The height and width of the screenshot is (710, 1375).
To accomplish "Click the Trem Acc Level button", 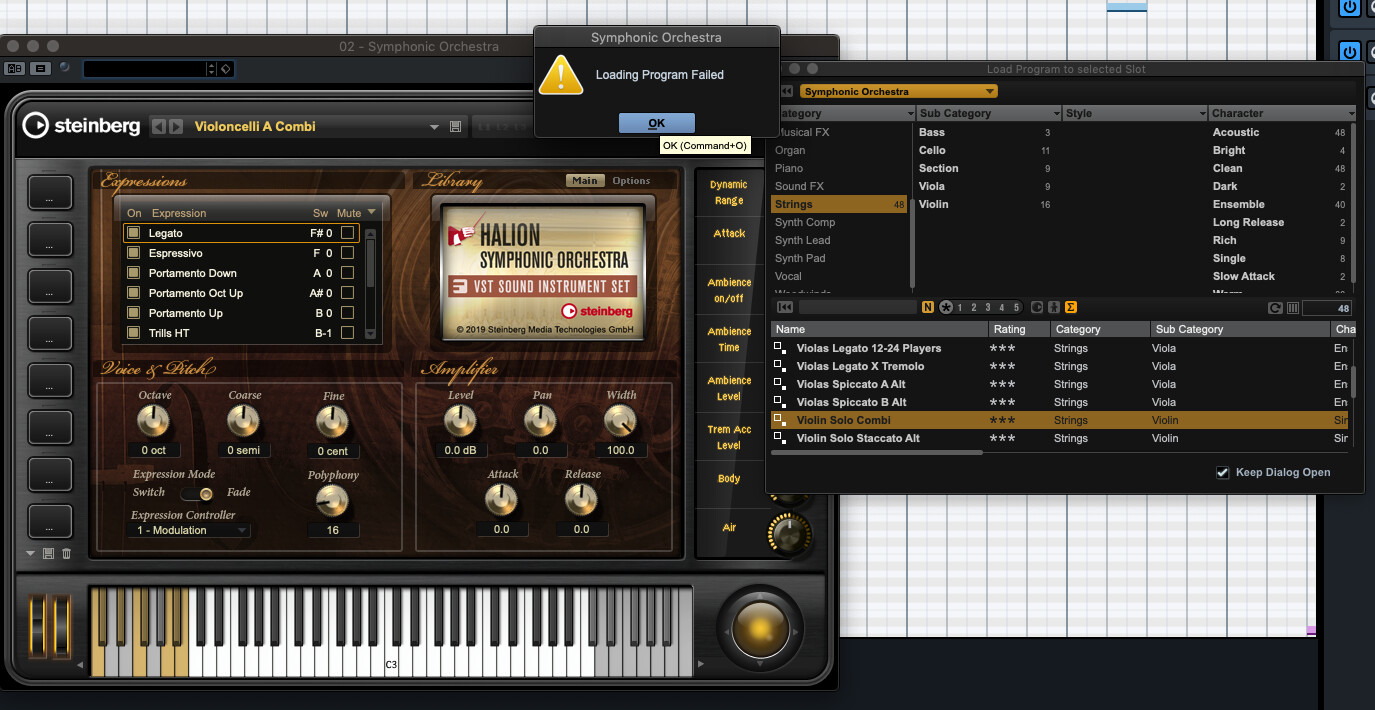I will (729, 437).
